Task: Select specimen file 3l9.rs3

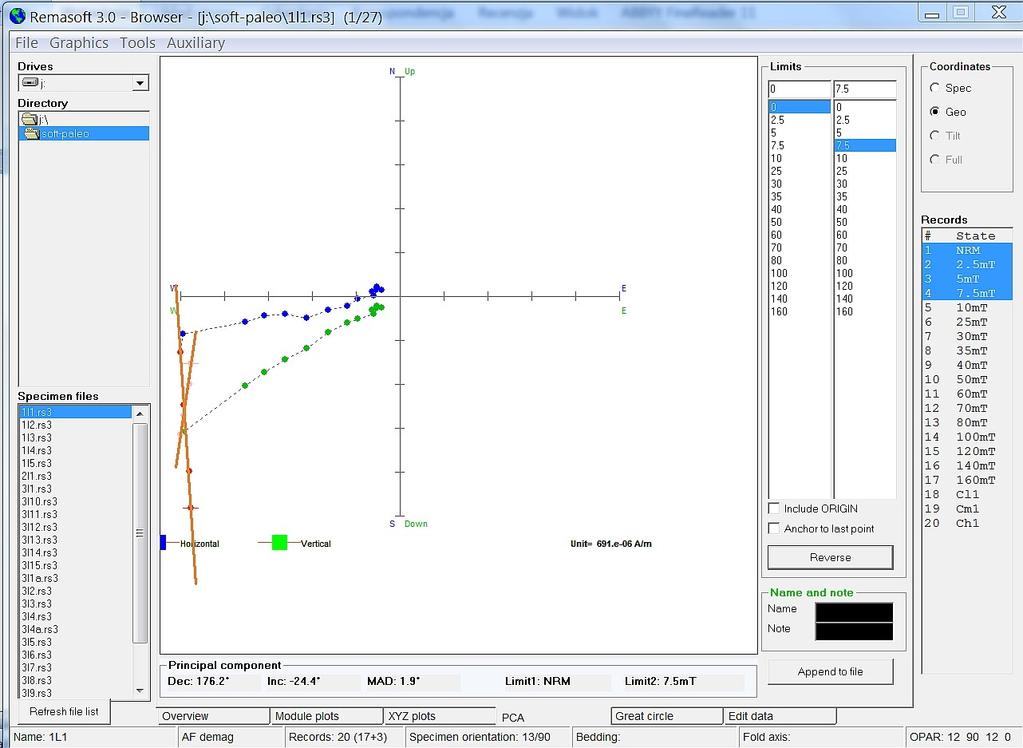Action: point(37,693)
